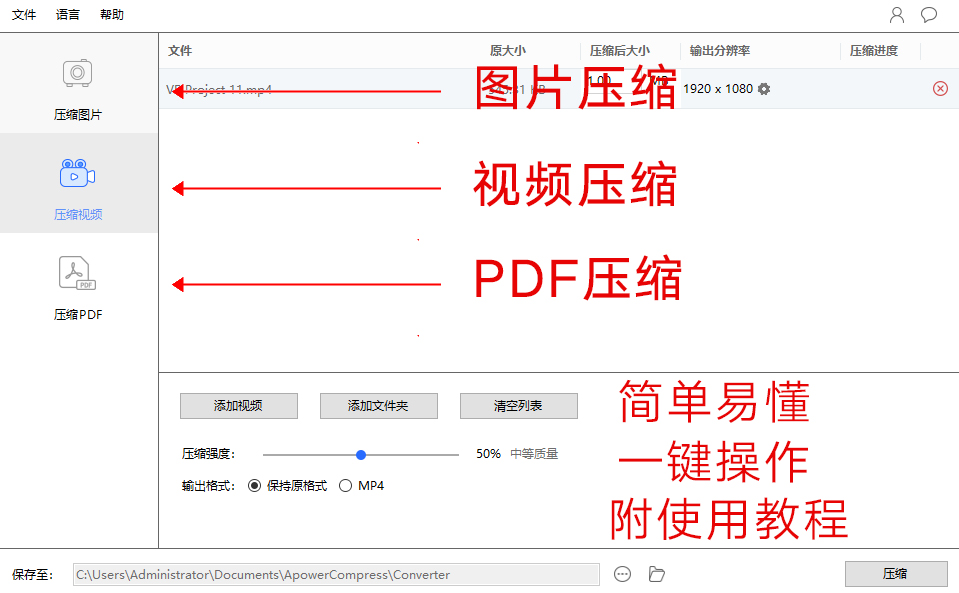This screenshot has height=593, width=959.
Task: Open the feedback chat bubble icon
Action: [929, 15]
